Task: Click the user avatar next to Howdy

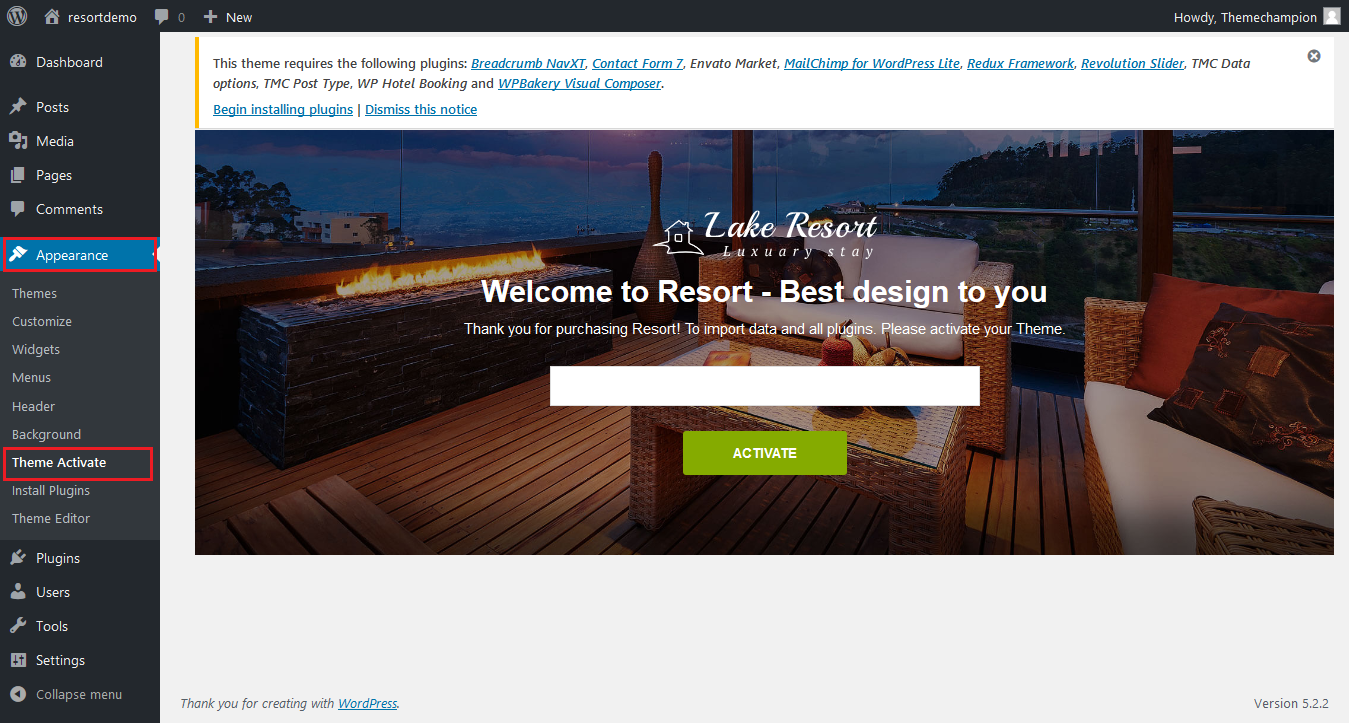Action: click(x=1331, y=17)
